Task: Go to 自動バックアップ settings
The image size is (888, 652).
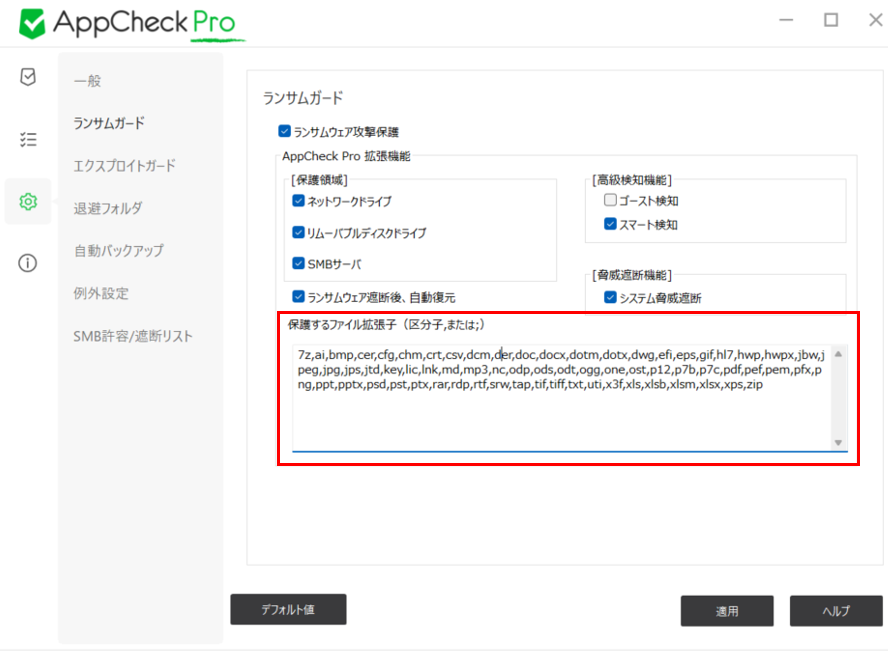Action: [x=118, y=251]
